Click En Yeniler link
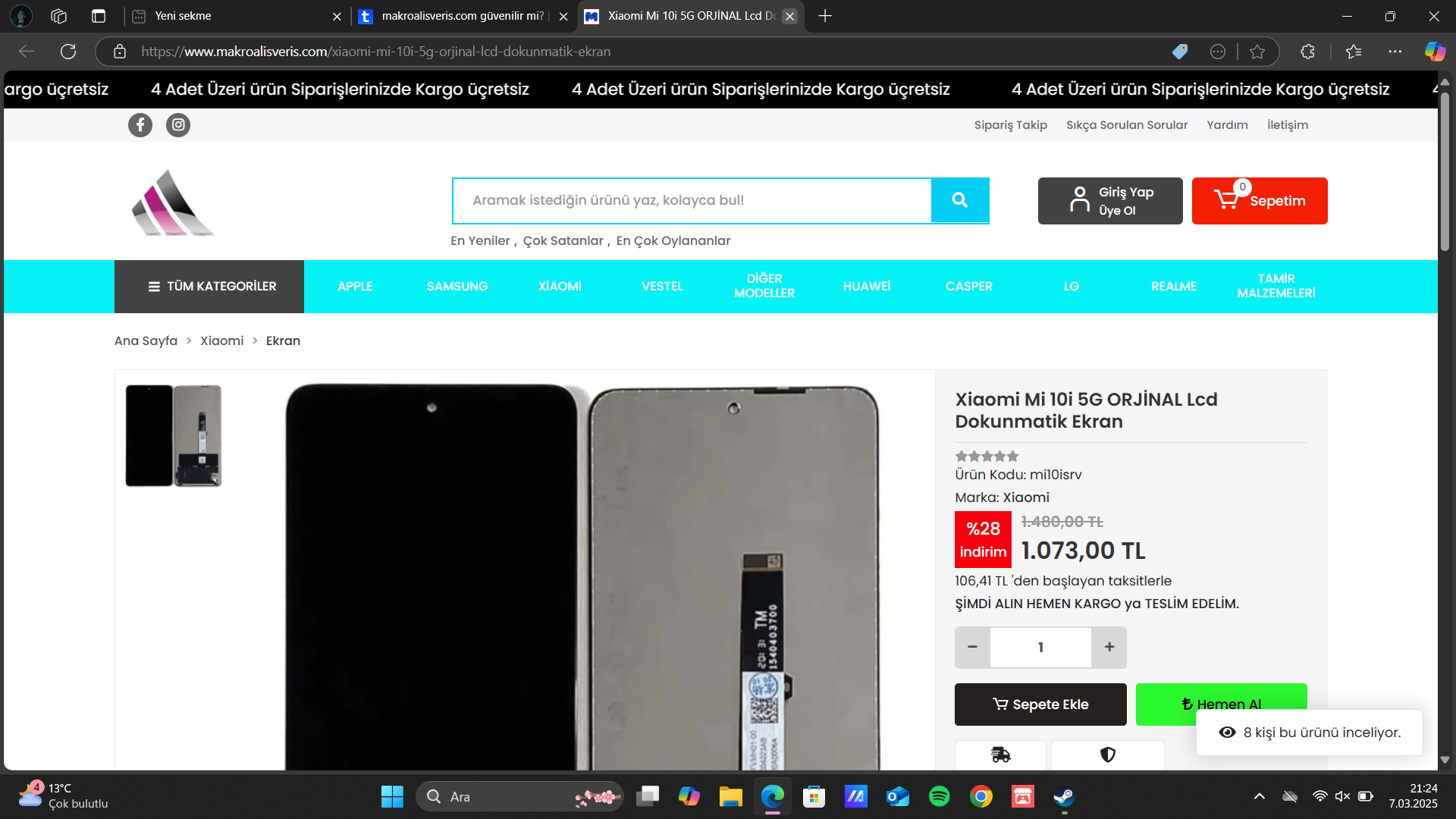Screen dimensions: 1456x819 480,240
